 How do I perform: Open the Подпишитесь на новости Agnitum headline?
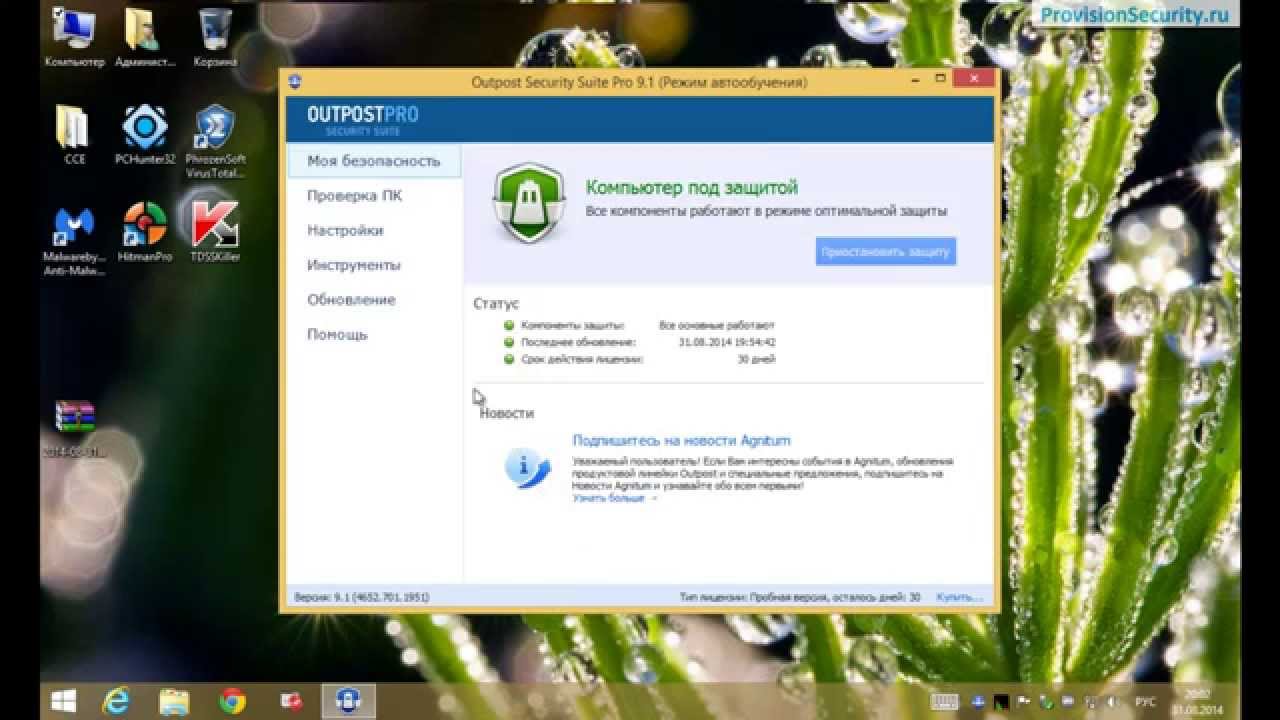pyautogui.click(x=682, y=440)
